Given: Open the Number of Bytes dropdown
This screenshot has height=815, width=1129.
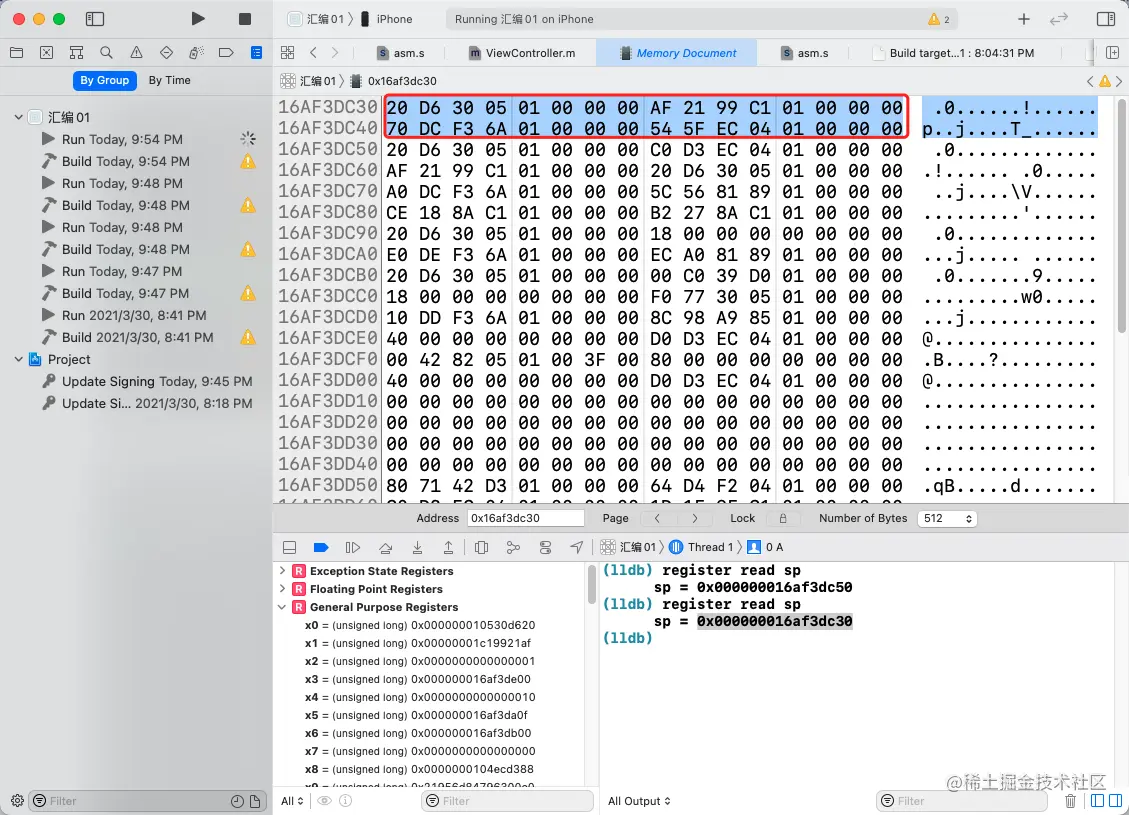Looking at the screenshot, I should click(x=947, y=518).
